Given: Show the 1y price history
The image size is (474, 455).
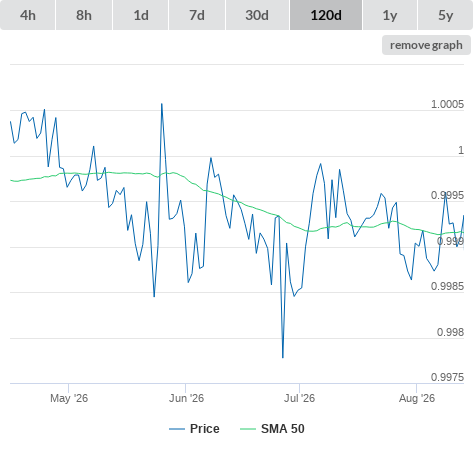Looking at the screenshot, I should [390, 15].
